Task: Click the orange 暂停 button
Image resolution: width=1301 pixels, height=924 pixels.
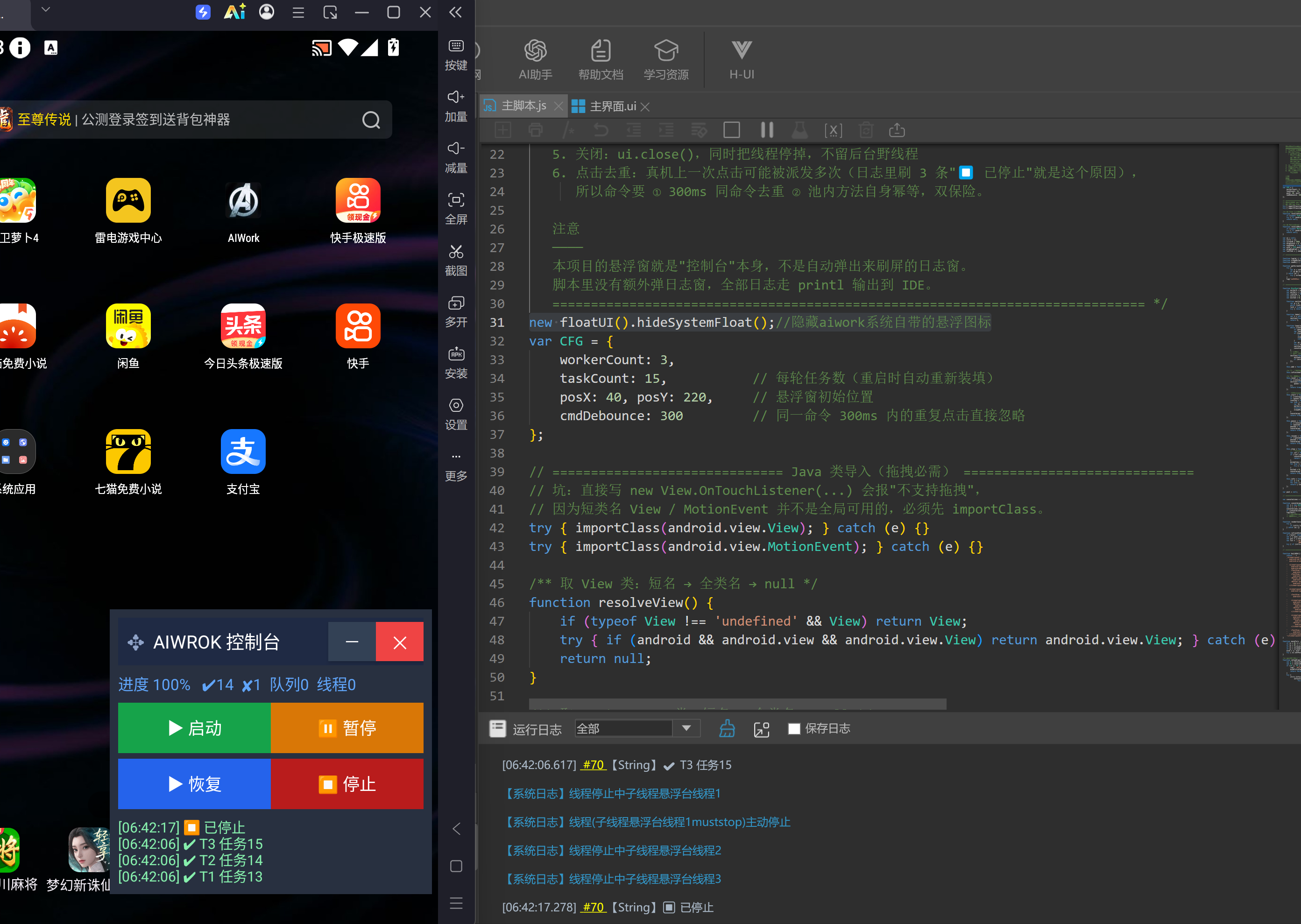Action: tap(347, 728)
